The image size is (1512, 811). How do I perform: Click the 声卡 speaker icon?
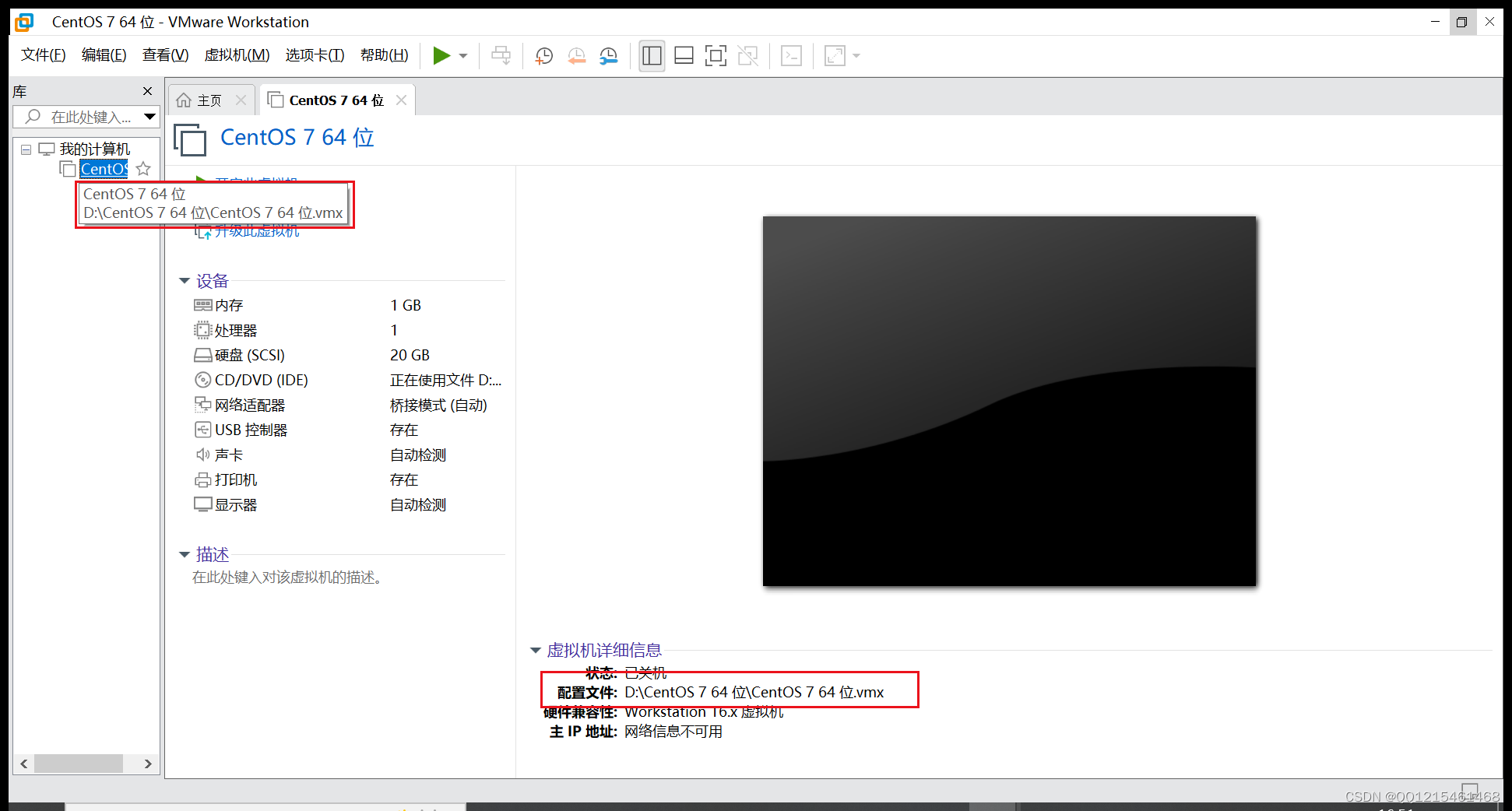[202, 455]
